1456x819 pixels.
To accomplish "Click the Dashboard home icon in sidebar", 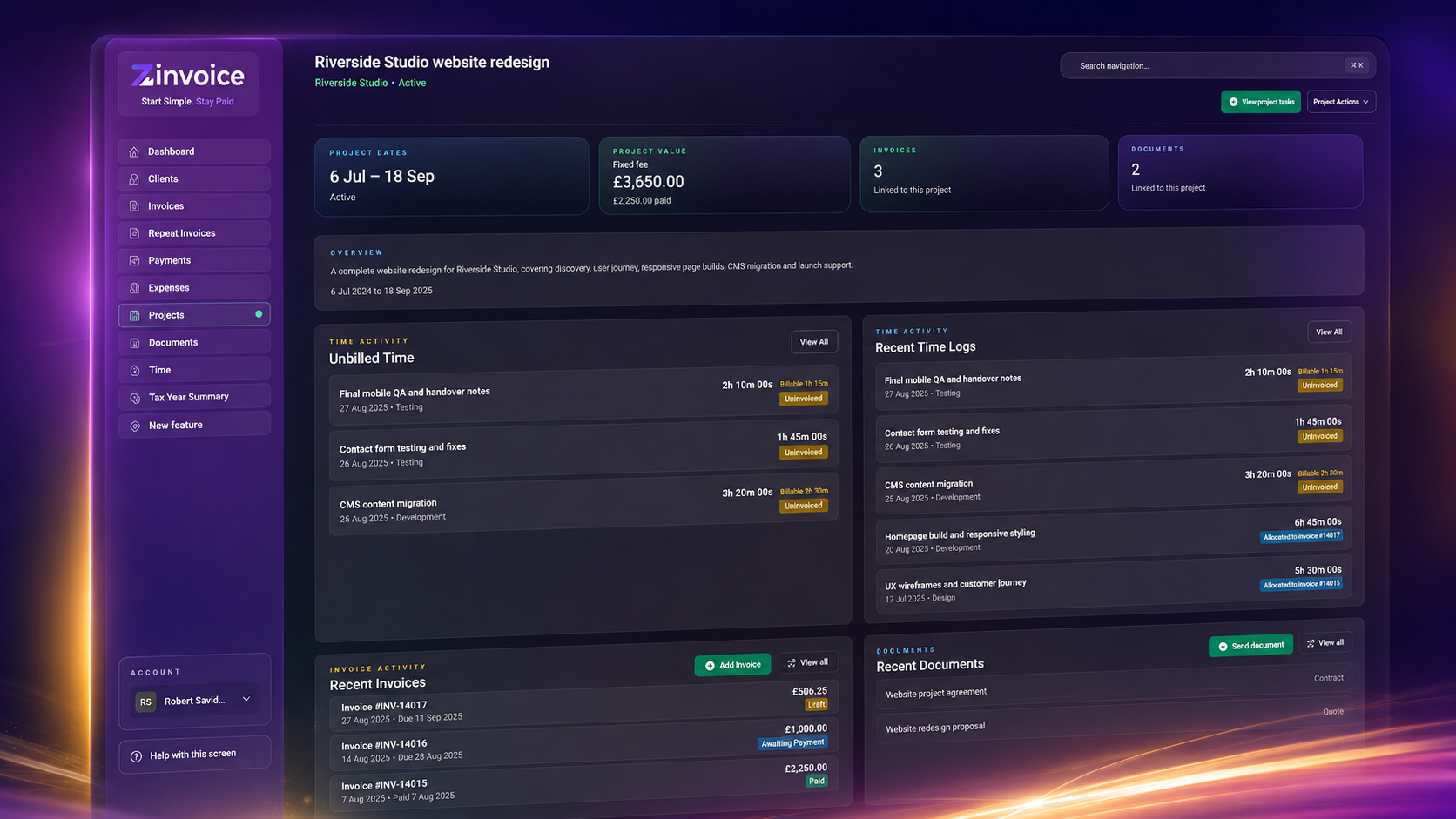I will (134, 151).
